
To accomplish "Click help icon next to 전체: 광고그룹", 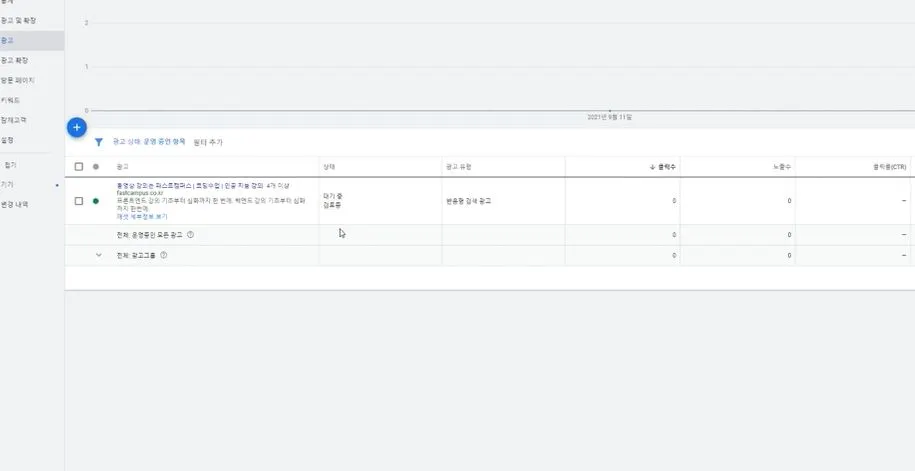I will pyautogui.click(x=163, y=255).
